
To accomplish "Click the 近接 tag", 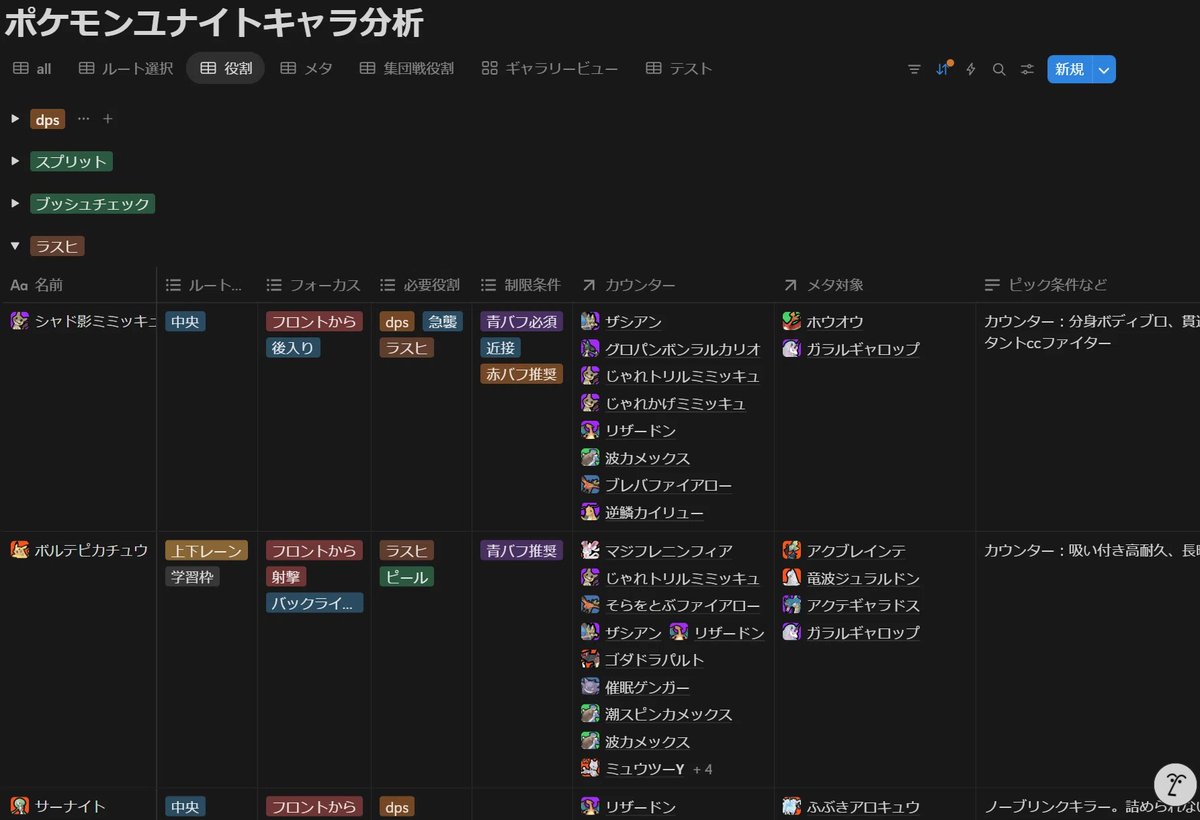I will (x=501, y=348).
